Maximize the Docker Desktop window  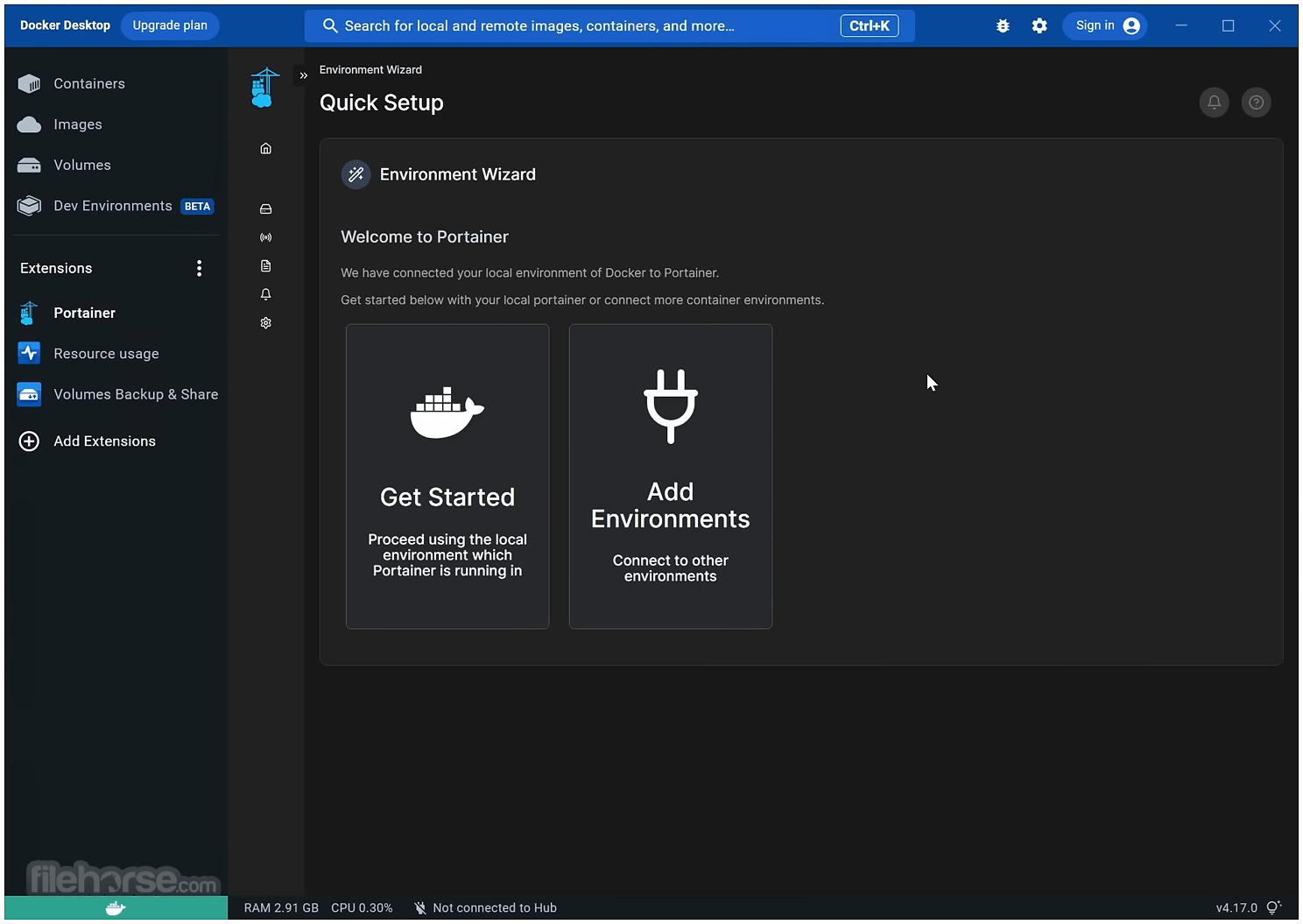(1228, 26)
